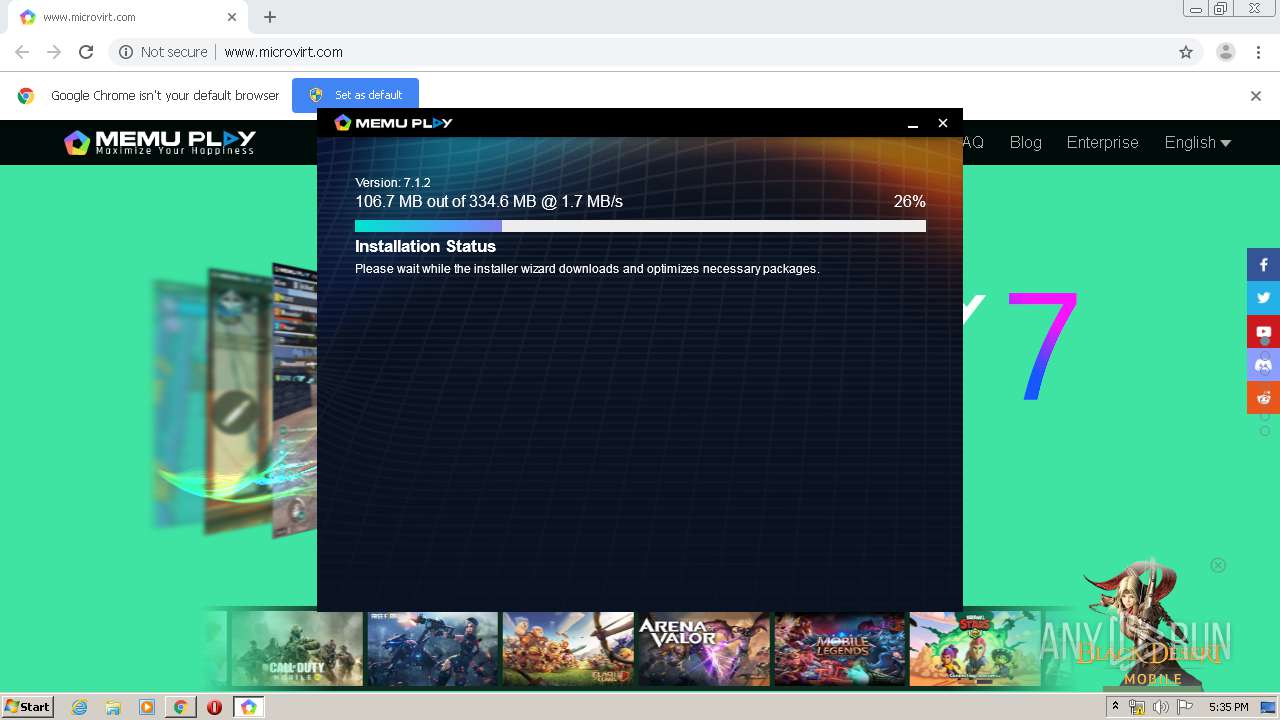This screenshot has height=720, width=1280.
Task: Click the MEmu Play website logo
Action: [160, 142]
